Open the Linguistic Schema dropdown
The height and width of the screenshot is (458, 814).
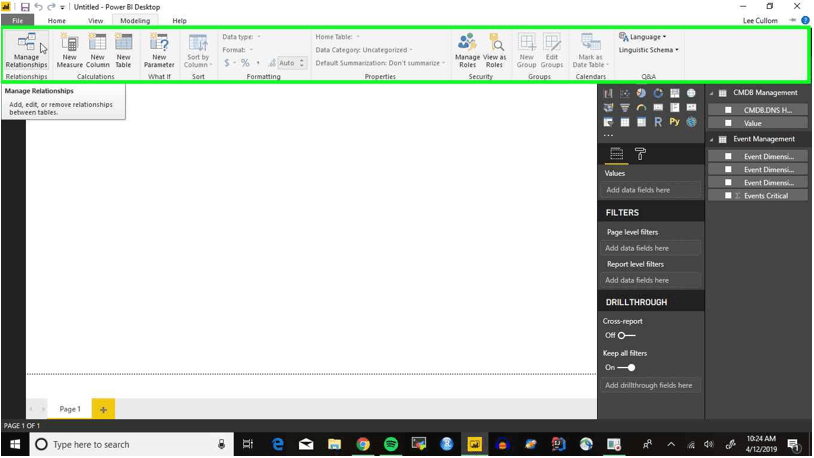click(x=648, y=50)
